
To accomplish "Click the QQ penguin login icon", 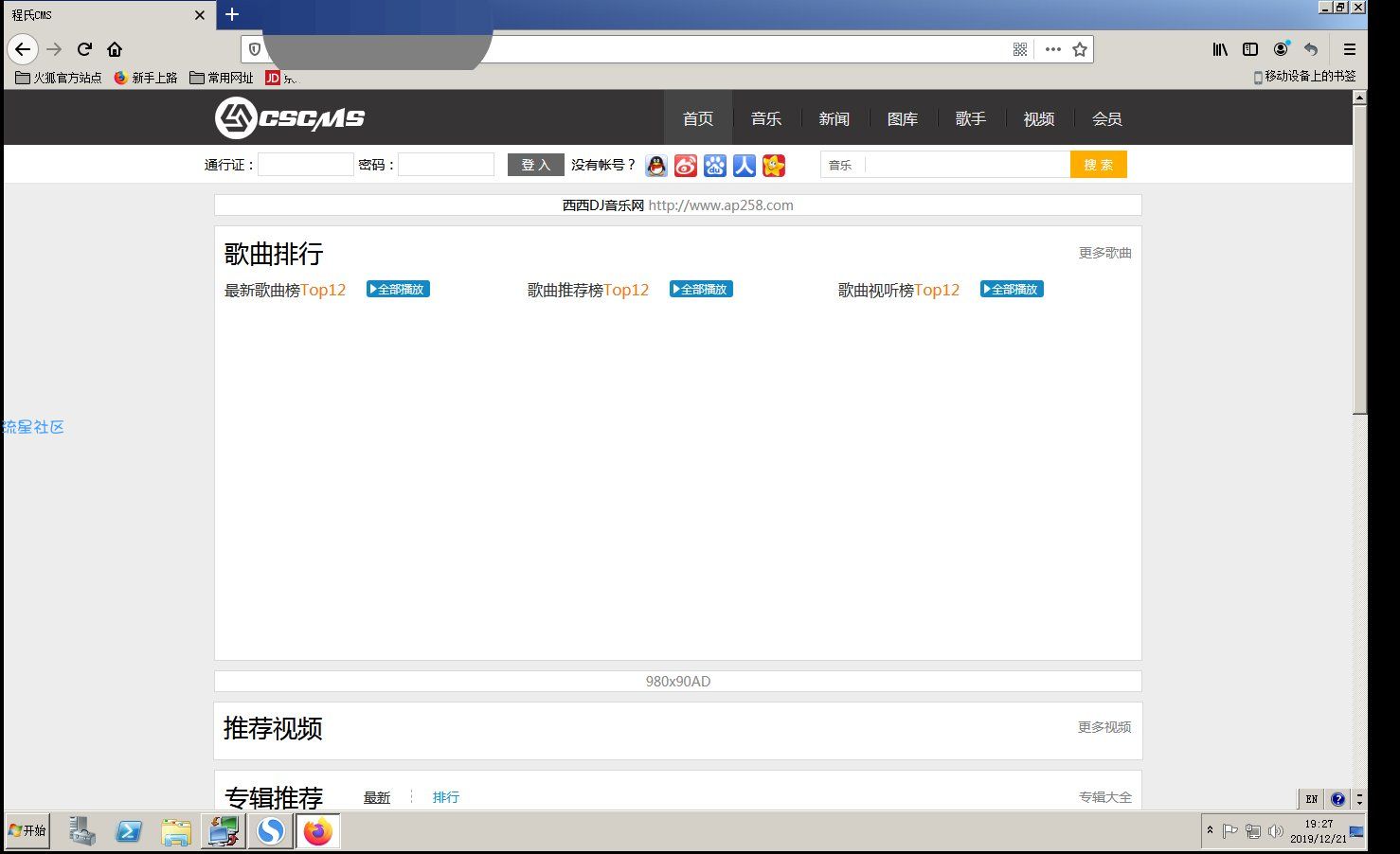I will pos(656,166).
